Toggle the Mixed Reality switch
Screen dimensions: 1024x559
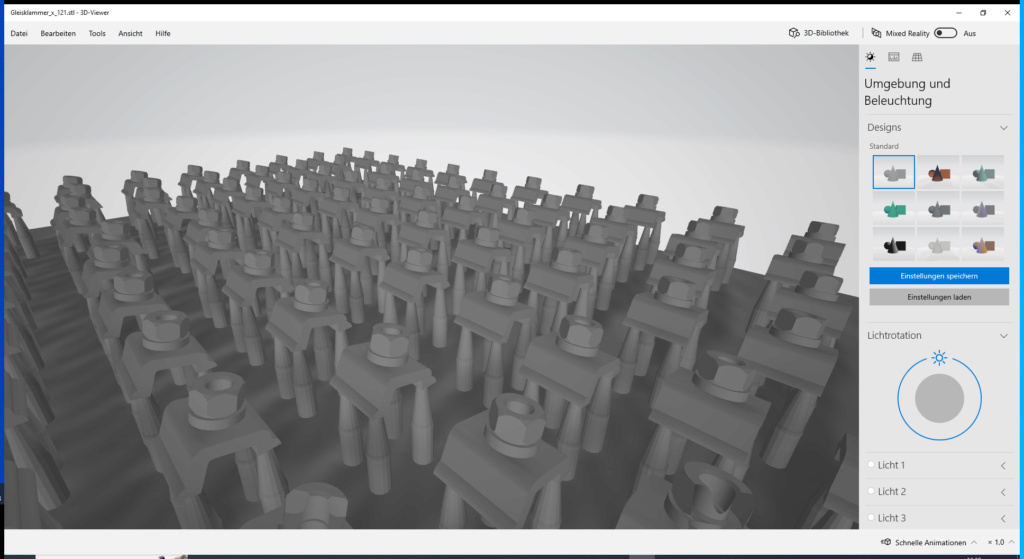pos(945,33)
